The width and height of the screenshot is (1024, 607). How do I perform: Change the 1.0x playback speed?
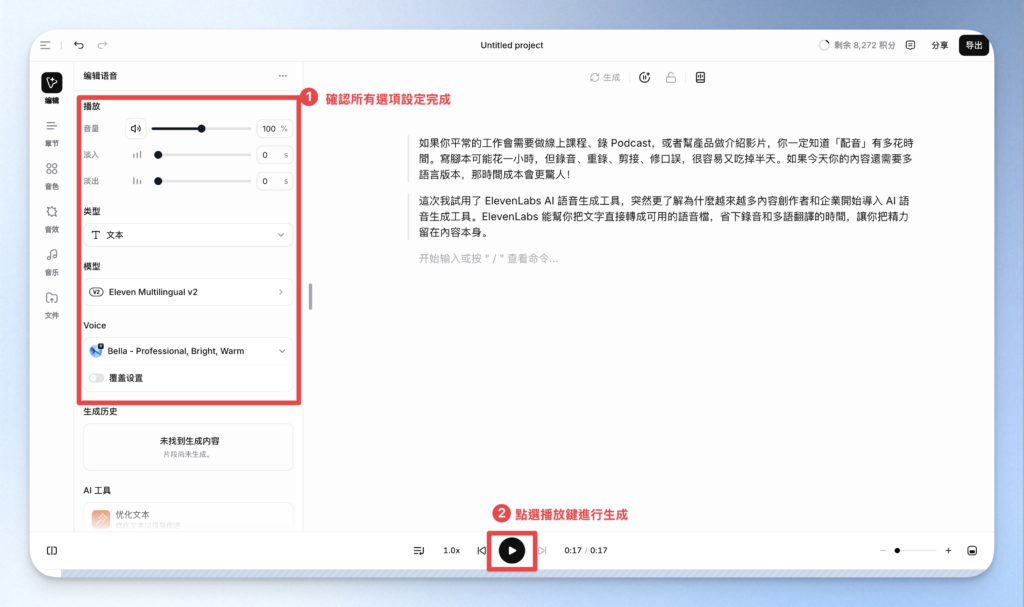[451, 551]
